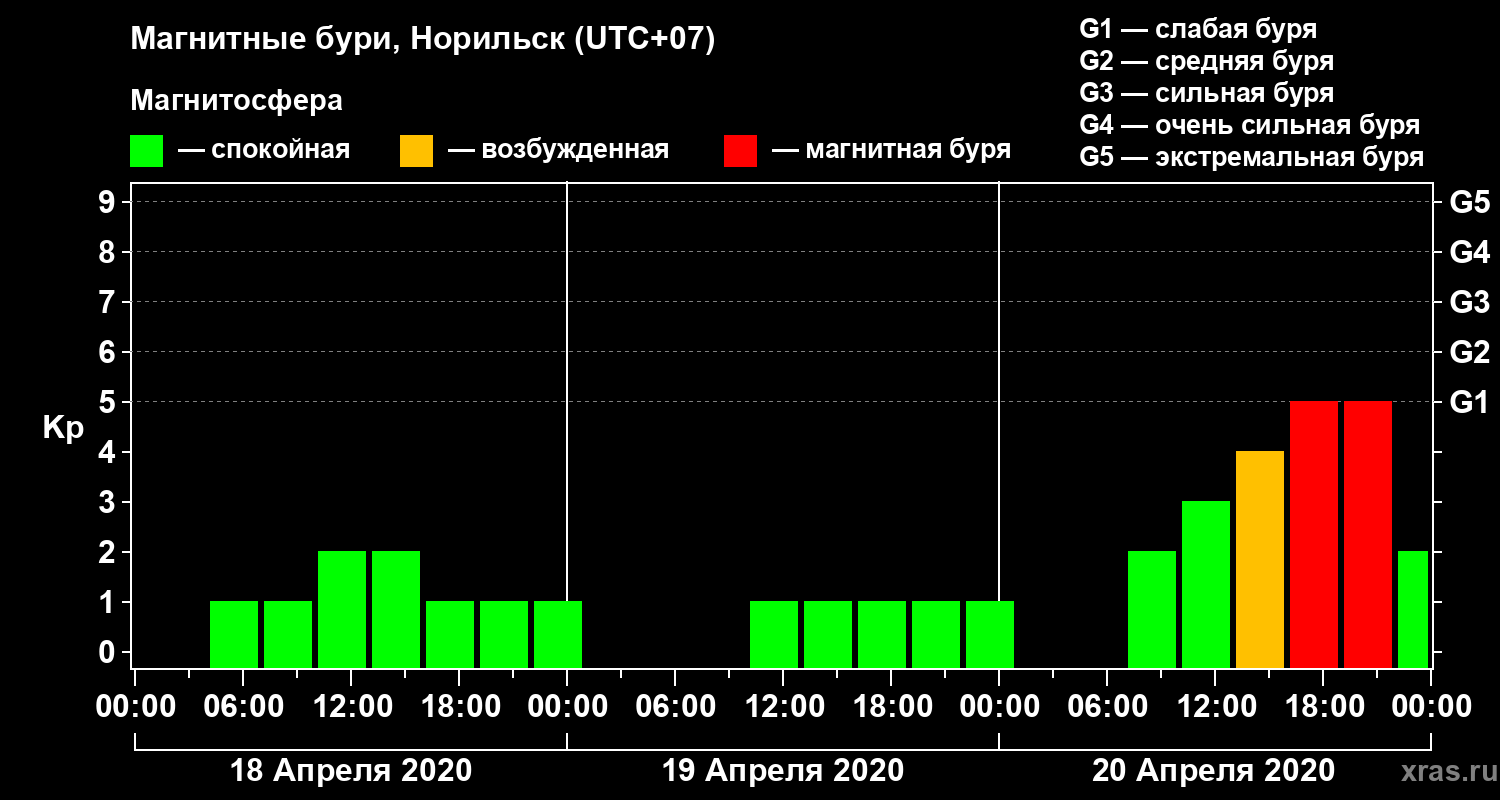Click the 18:00 time label for 20 April
Viewport: 1500px width, 800px height.
[x=1323, y=706]
